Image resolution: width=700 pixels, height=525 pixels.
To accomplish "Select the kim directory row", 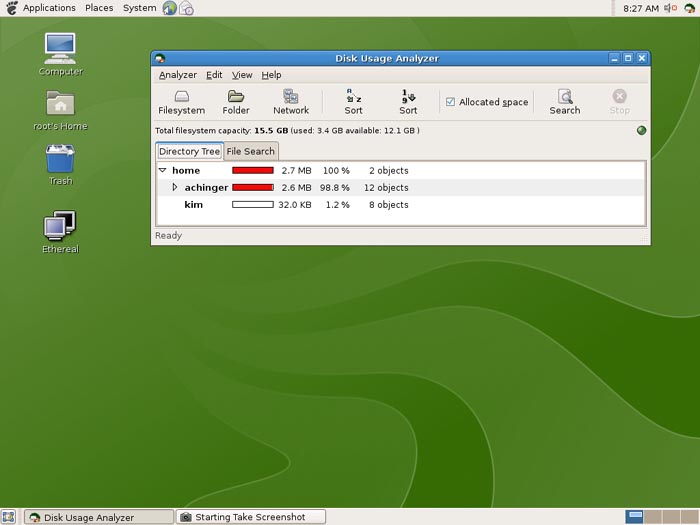I will tap(194, 205).
